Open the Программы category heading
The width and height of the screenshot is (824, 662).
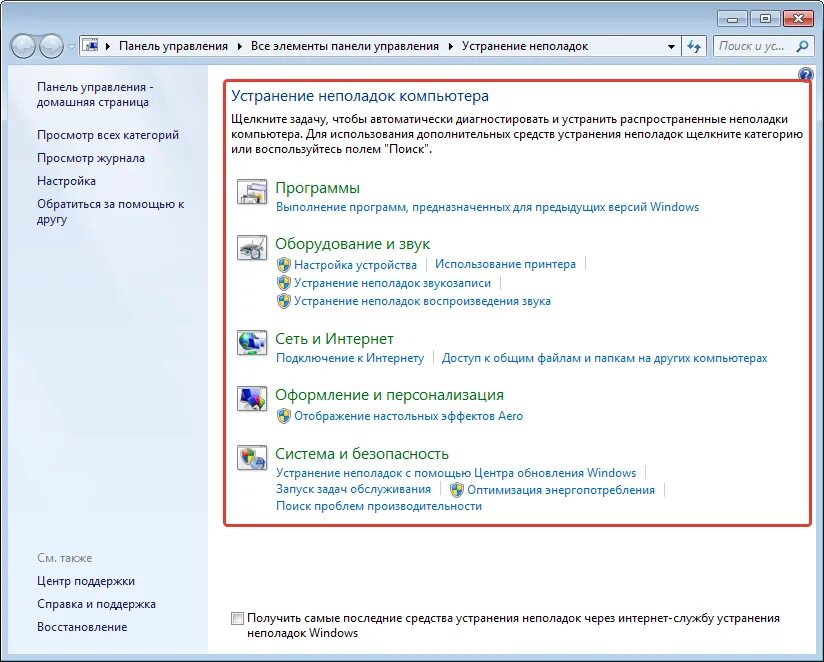[x=317, y=188]
